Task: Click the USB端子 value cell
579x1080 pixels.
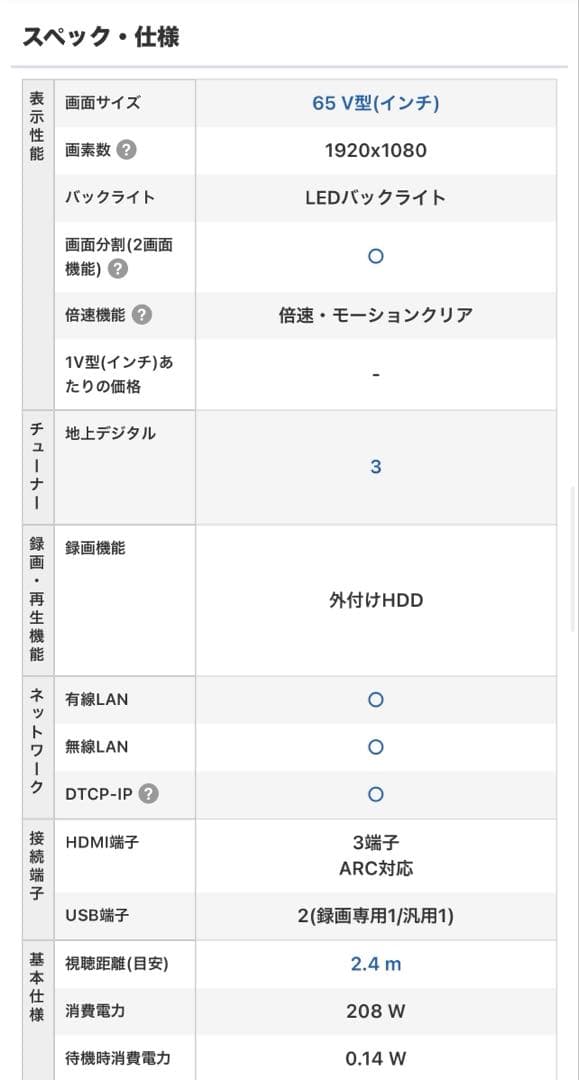Action: point(374,915)
